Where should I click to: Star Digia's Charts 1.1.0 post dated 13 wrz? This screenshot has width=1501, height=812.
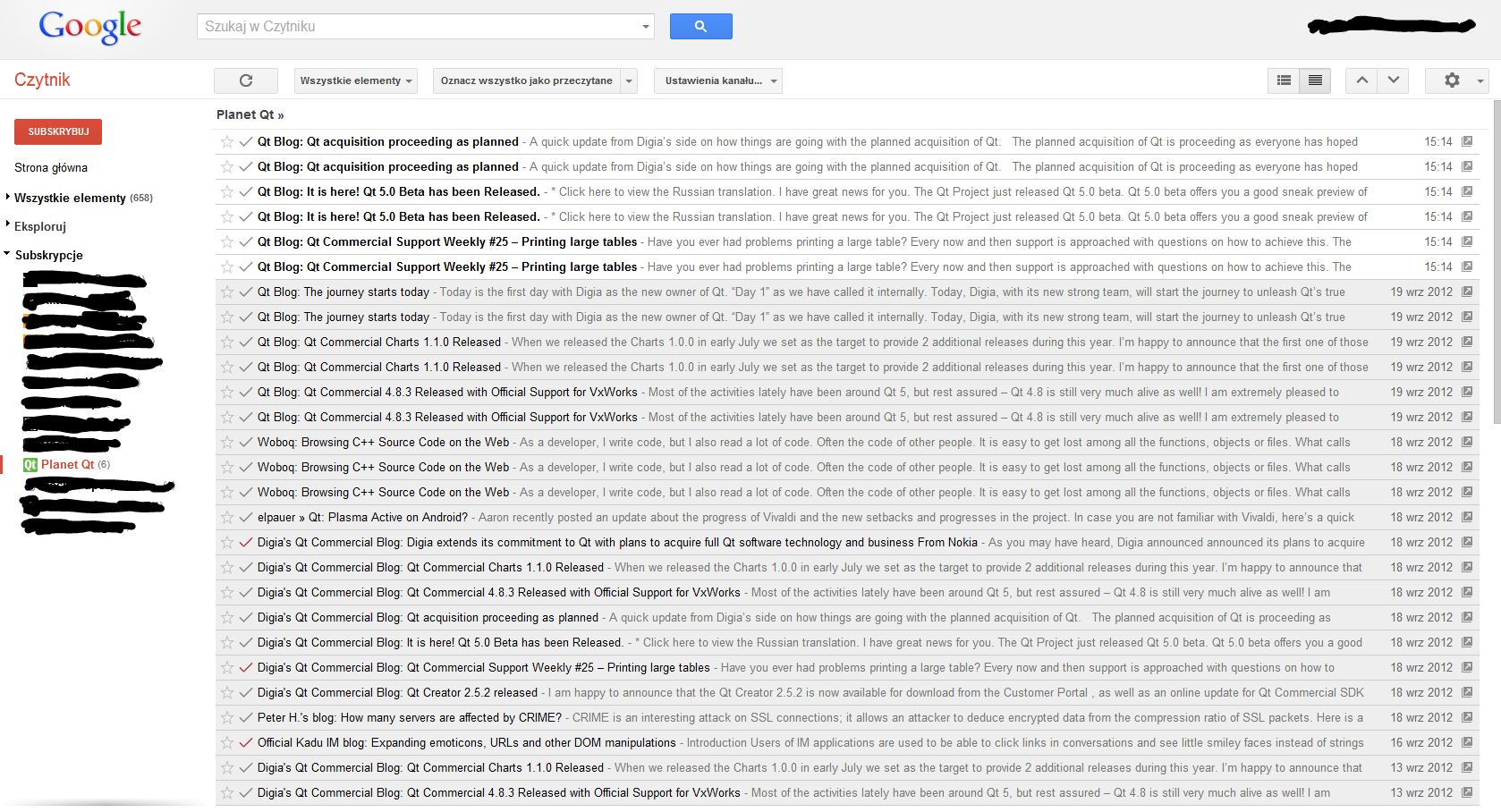point(227,767)
